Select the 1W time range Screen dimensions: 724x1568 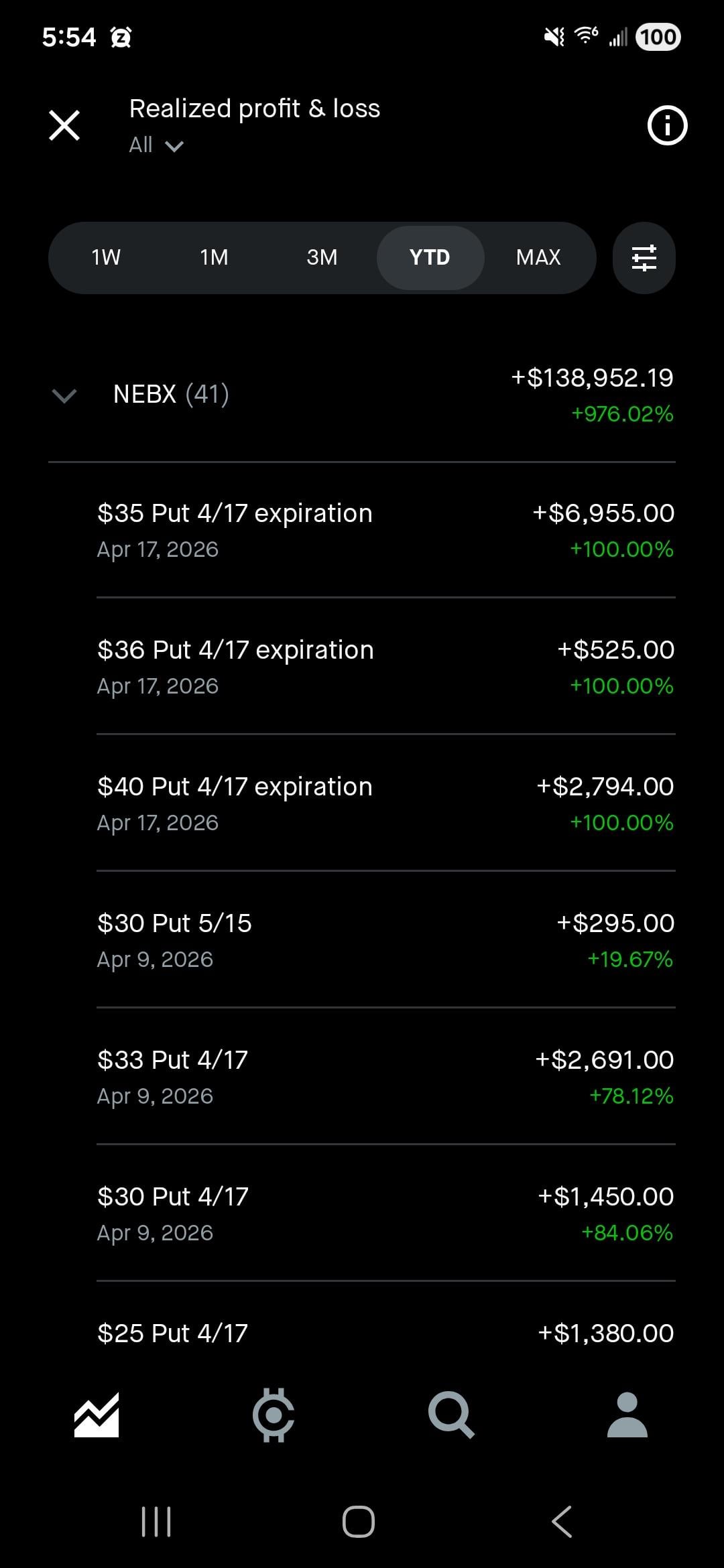pos(106,257)
